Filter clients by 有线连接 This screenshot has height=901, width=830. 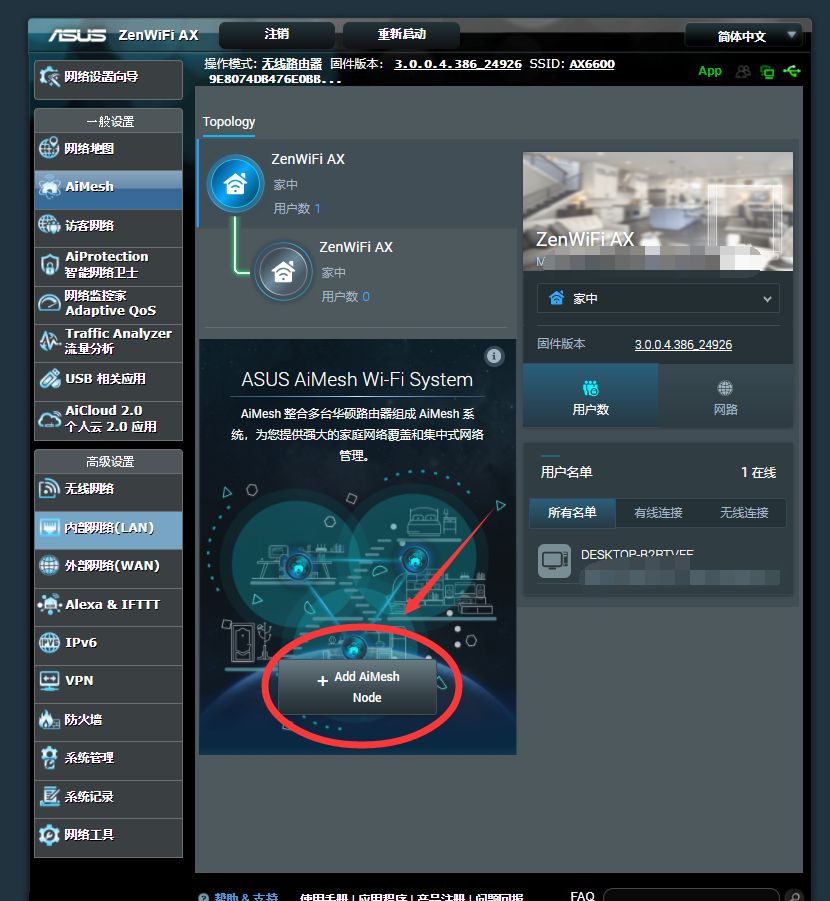pyautogui.click(x=658, y=513)
